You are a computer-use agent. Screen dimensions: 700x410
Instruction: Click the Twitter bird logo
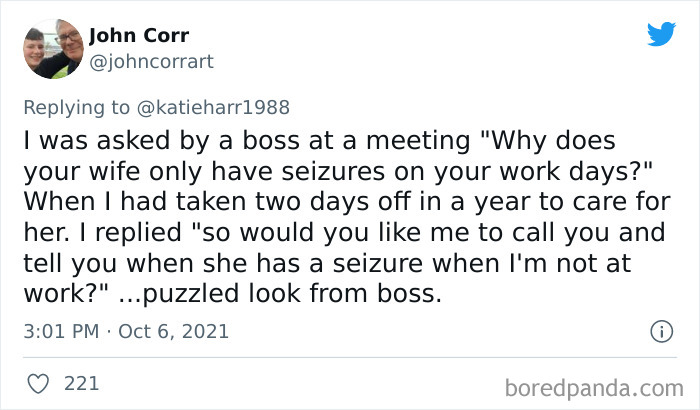661,34
